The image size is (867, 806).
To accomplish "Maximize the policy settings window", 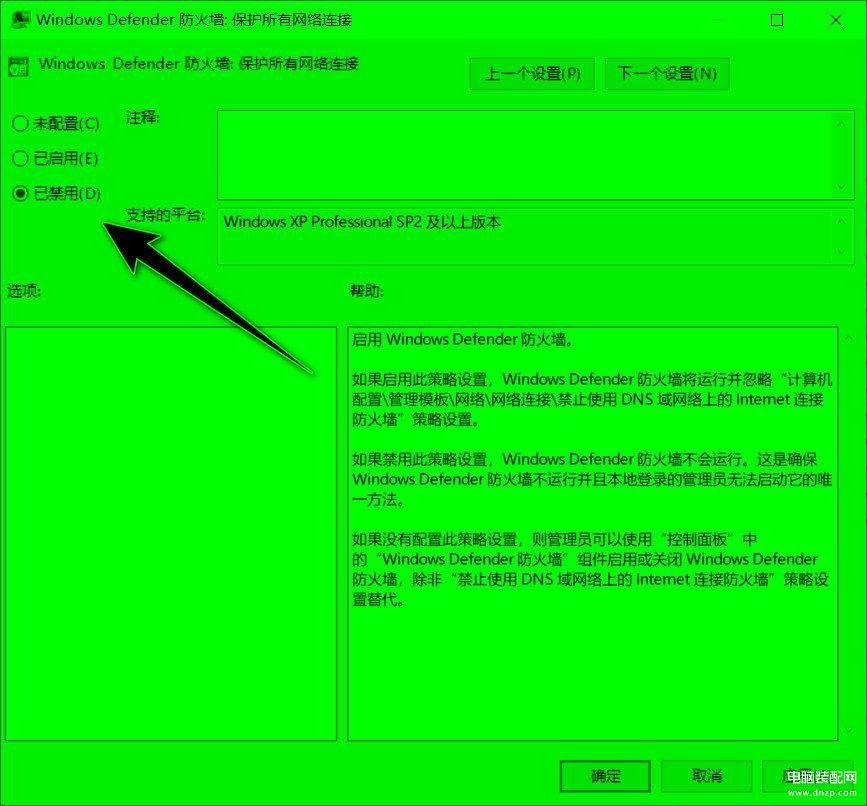I will (777, 20).
